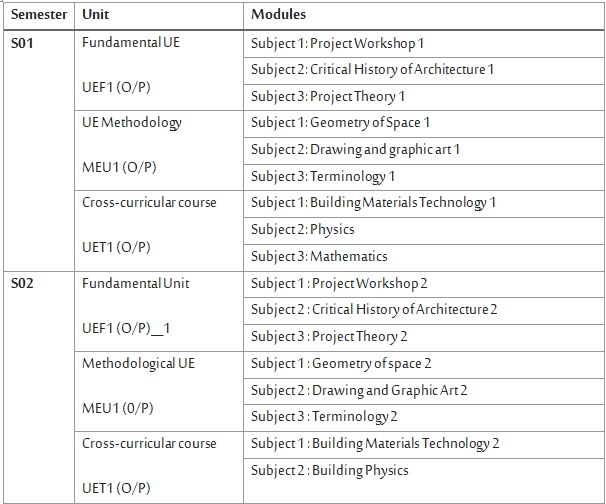Image resolution: width=606 pixels, height=504 pixels.
Task: Select the Terminology 1 module
Action: tap(323, 176)
